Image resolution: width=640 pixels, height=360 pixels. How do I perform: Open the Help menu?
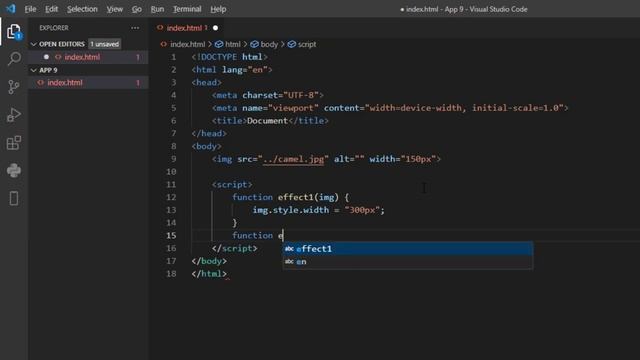click(218, 9)
